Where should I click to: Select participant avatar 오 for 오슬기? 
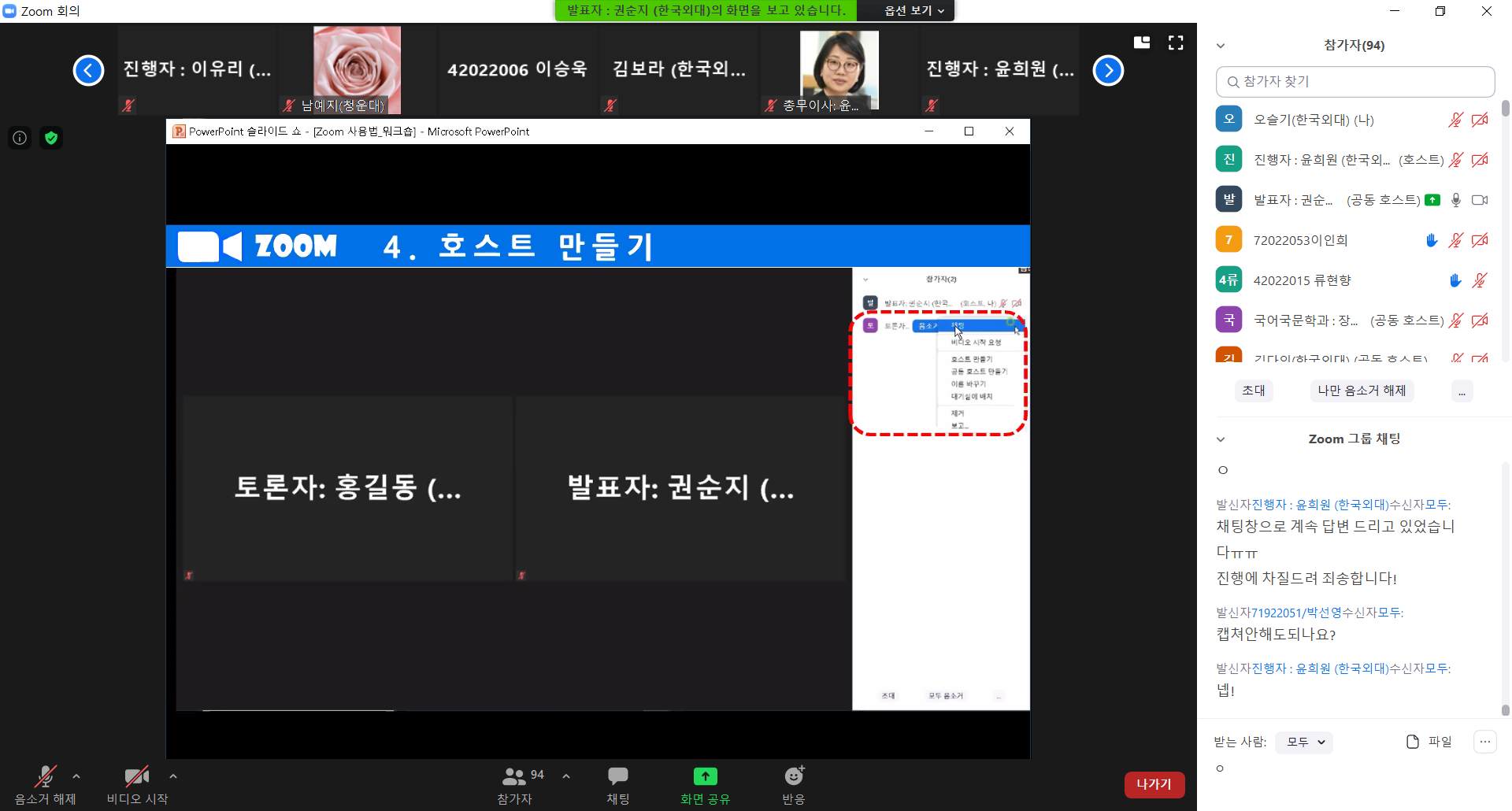pos(1228,119)
